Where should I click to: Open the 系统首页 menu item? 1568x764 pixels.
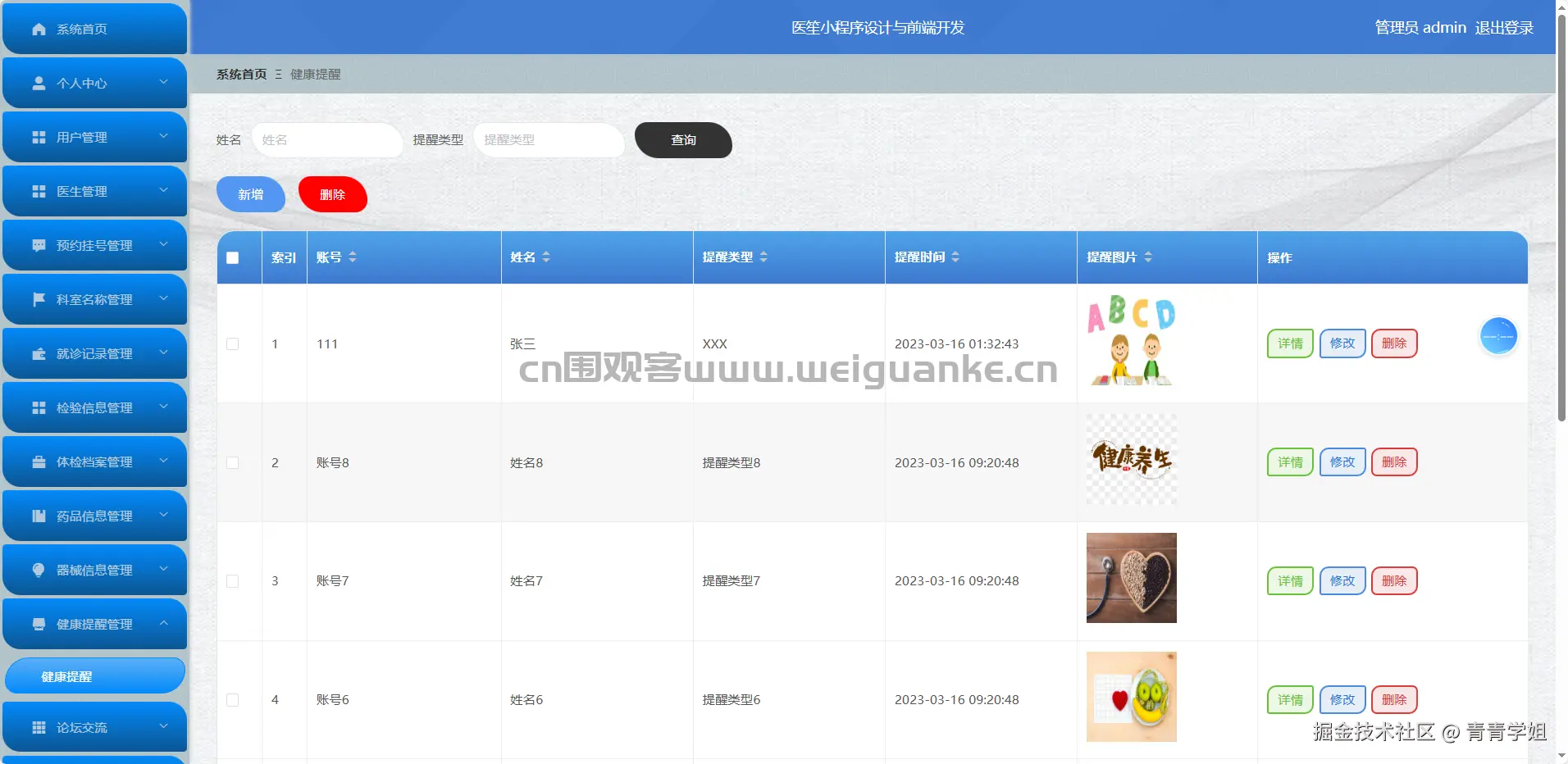point(95,29)
